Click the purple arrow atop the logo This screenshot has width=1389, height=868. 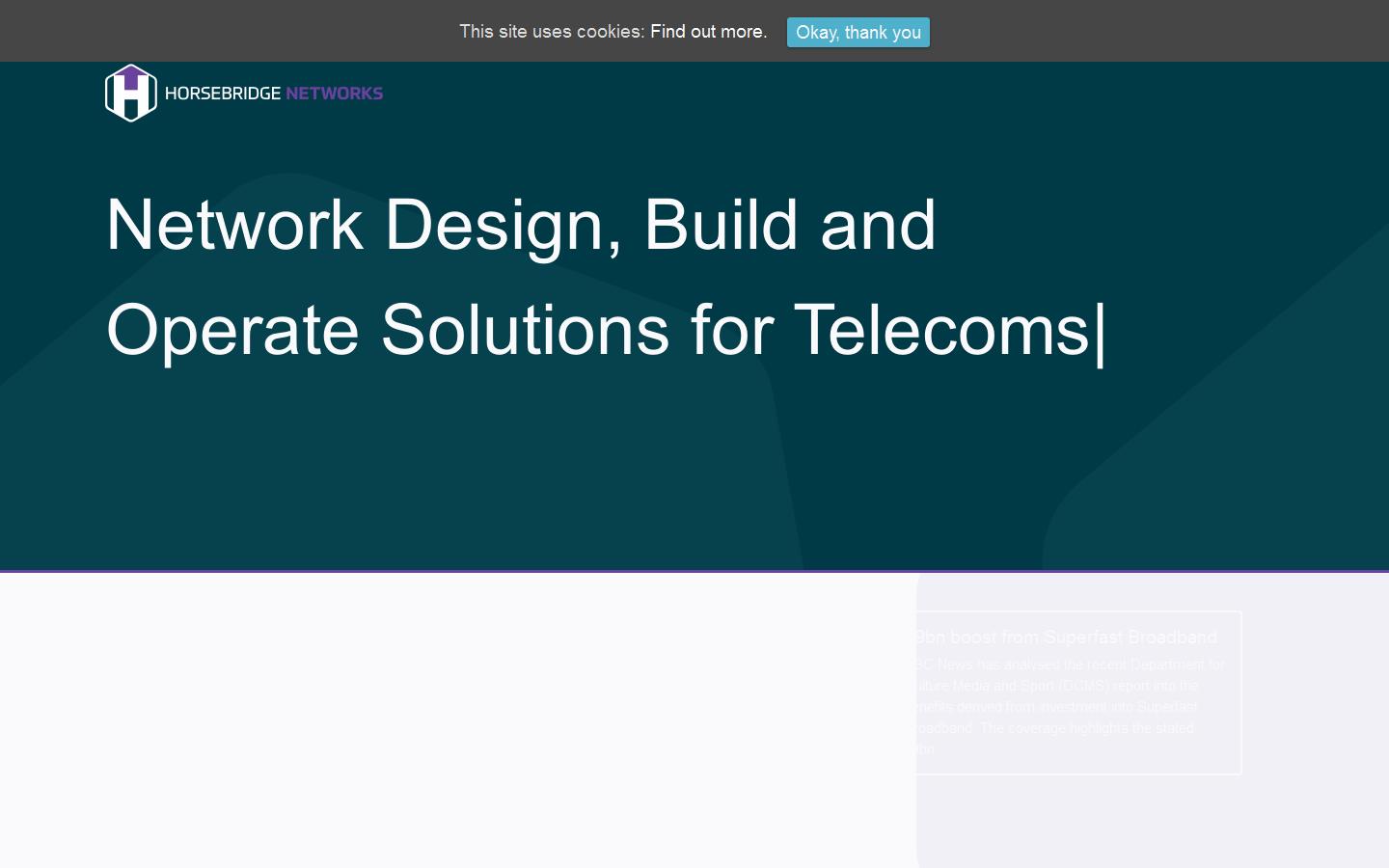pos(131,72)
